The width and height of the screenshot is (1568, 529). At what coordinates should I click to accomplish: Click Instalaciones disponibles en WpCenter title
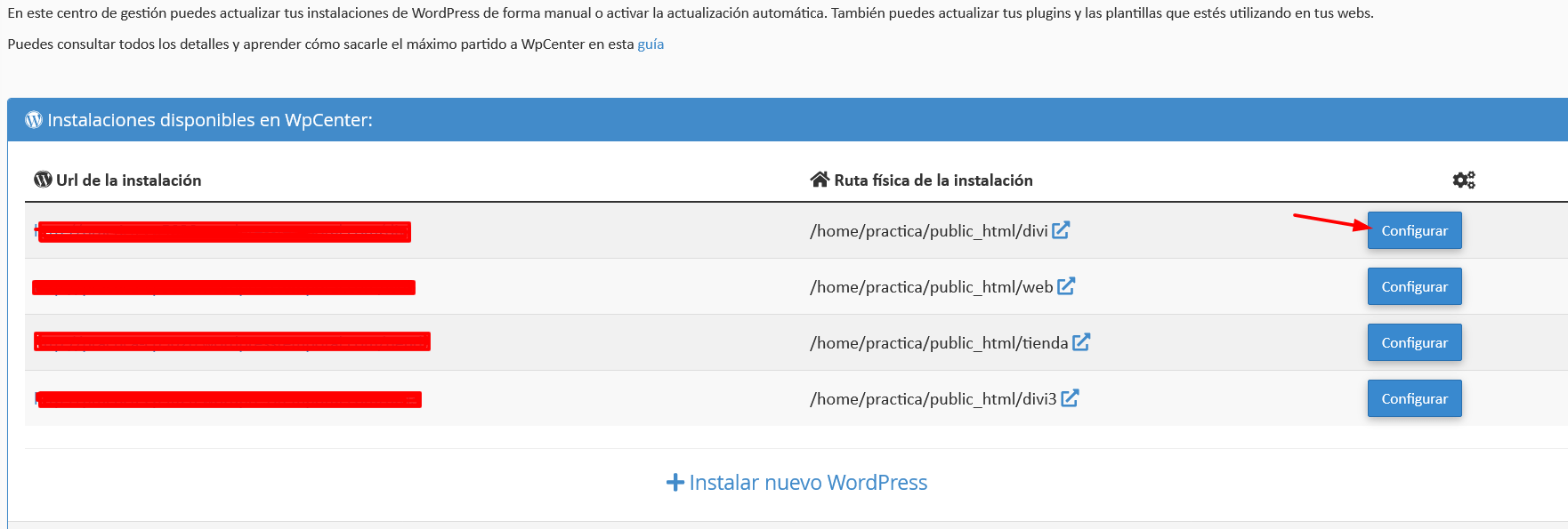(x=210, y=120)
